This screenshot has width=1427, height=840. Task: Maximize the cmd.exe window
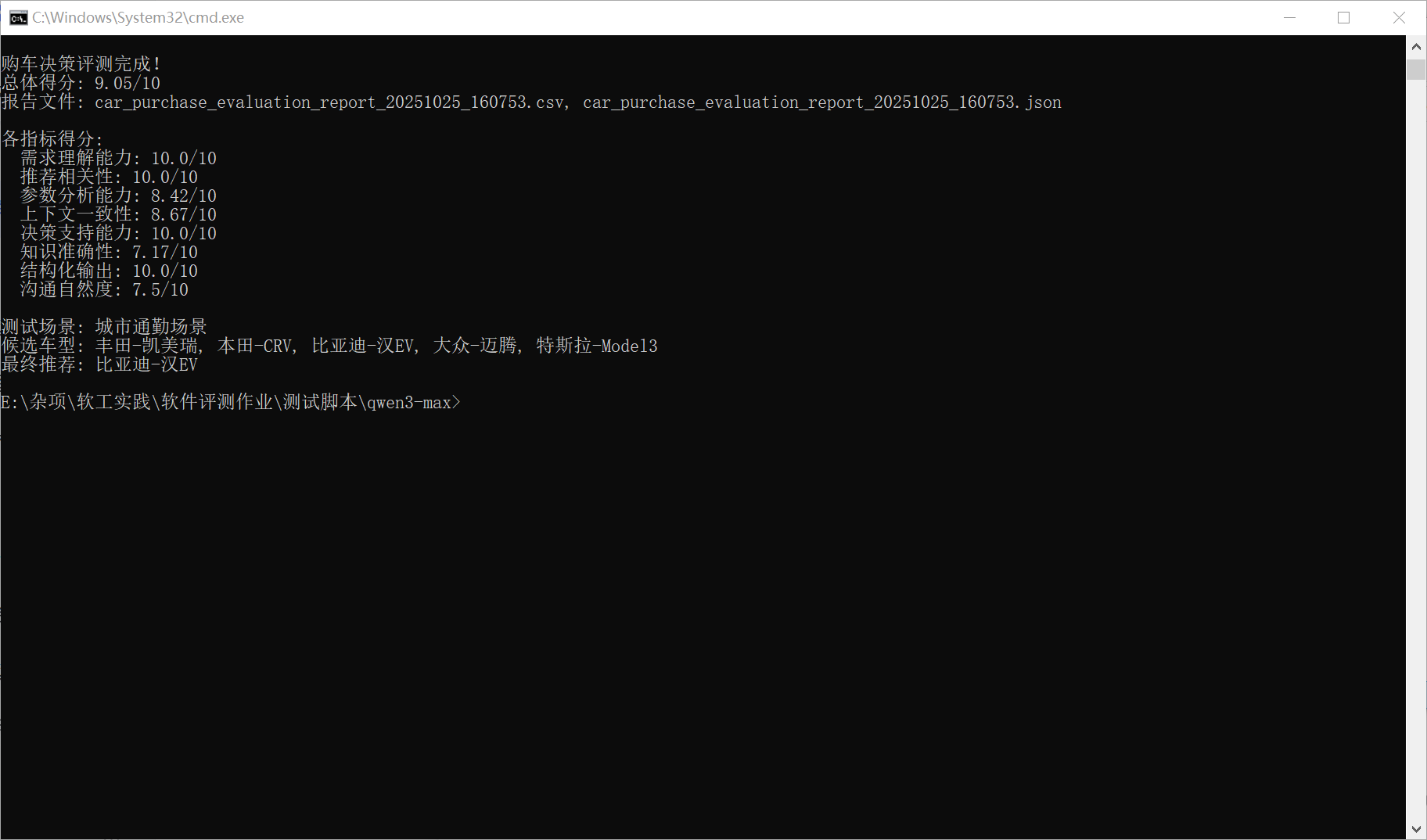click(1344, 18)
